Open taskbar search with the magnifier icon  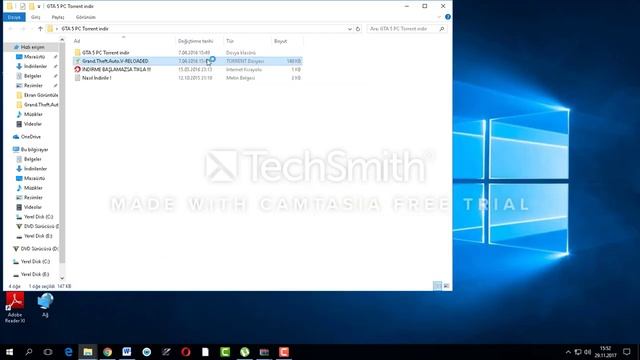click(29, 352)
